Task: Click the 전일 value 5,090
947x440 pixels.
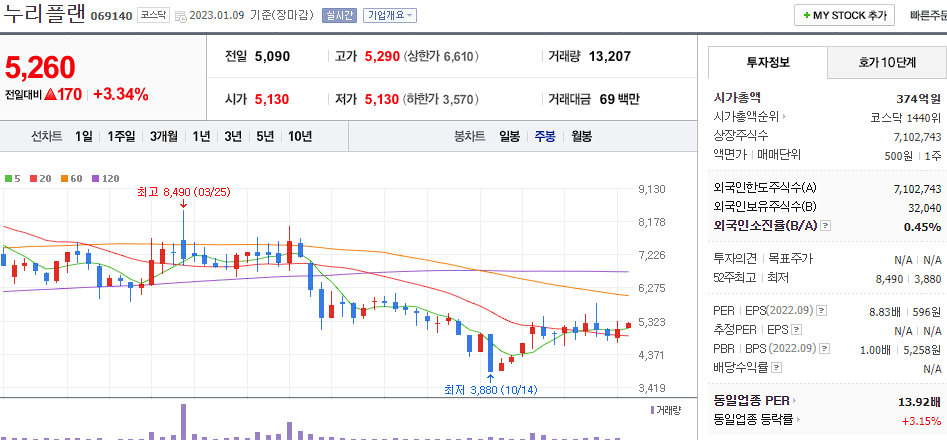Action: 272,57
